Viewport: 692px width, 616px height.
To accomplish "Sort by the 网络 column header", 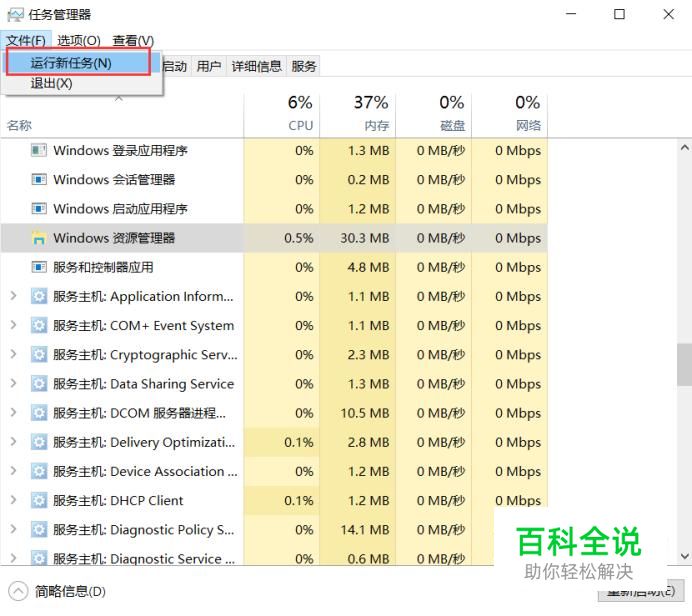I will [x=509, y=116].
